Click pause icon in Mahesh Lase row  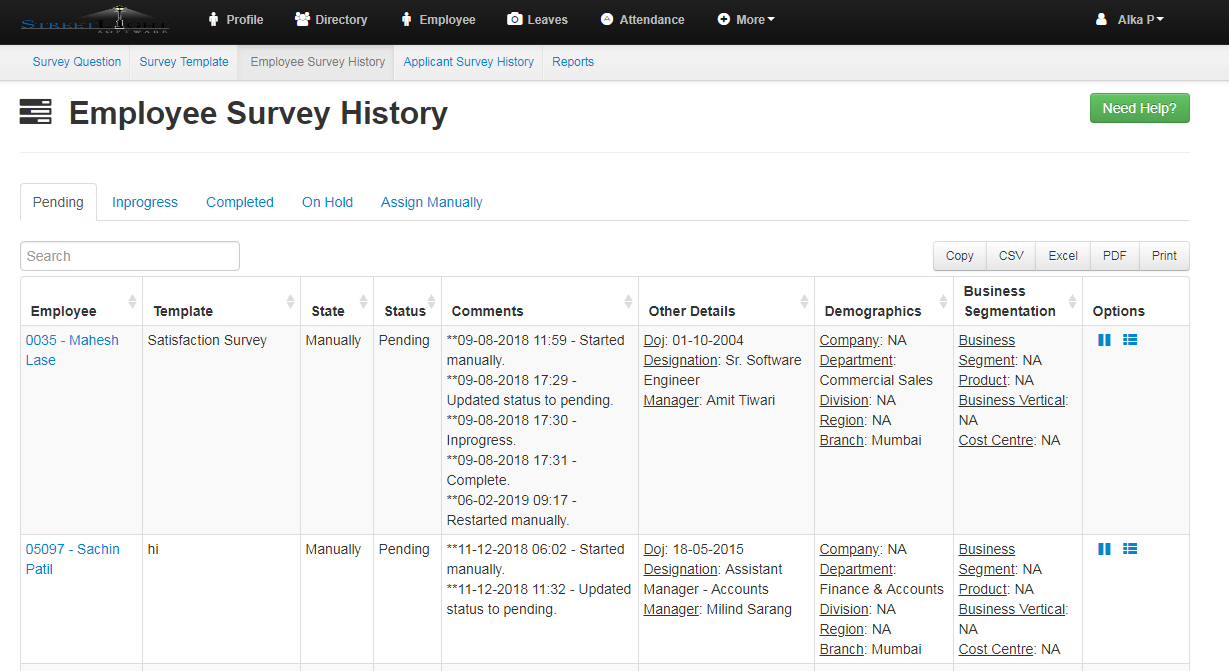[1104, 340]
